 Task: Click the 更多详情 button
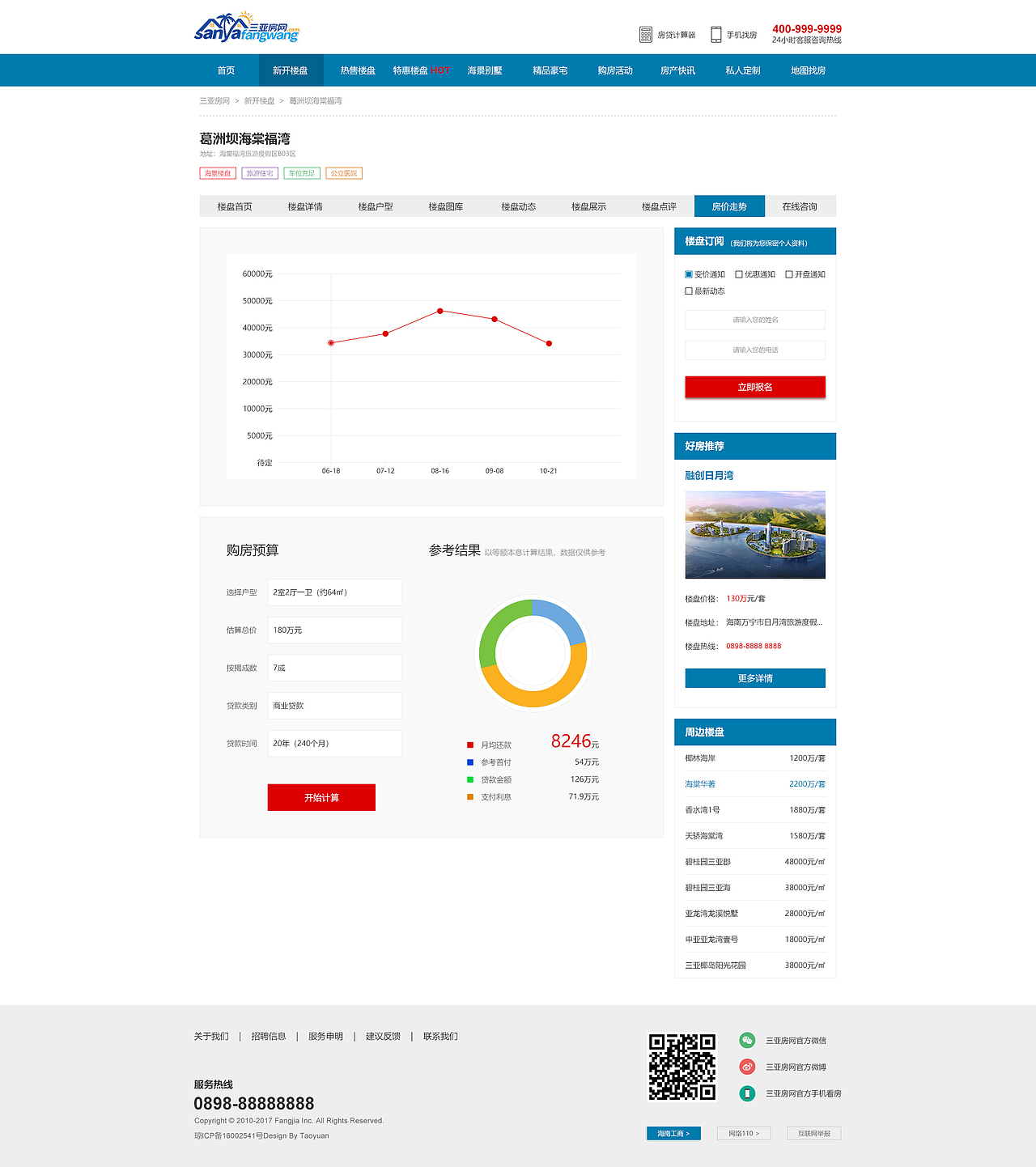755,678
